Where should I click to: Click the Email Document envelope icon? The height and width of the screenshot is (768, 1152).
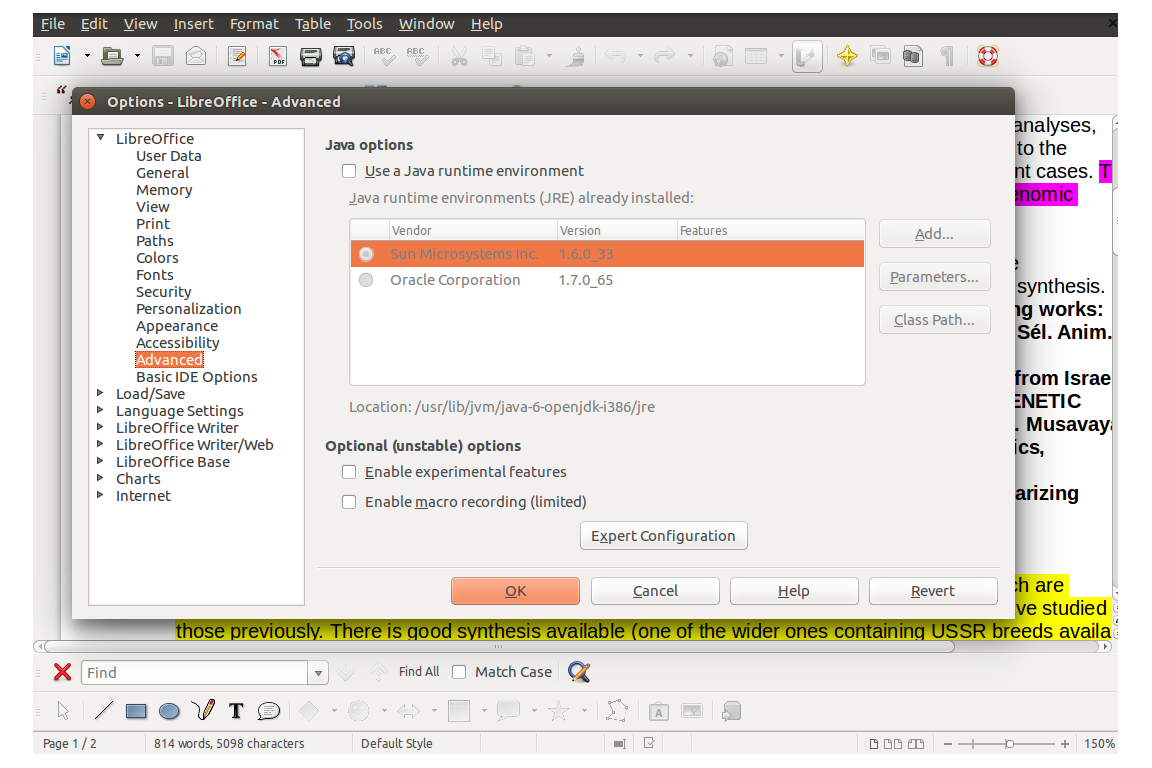(195, 56)
